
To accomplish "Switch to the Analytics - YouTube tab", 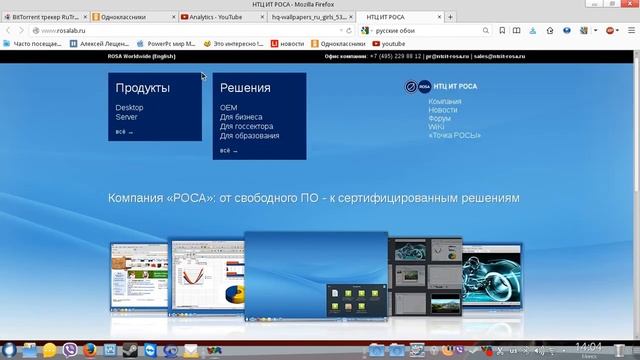I will pyautogui.click(x=222, y=17).
